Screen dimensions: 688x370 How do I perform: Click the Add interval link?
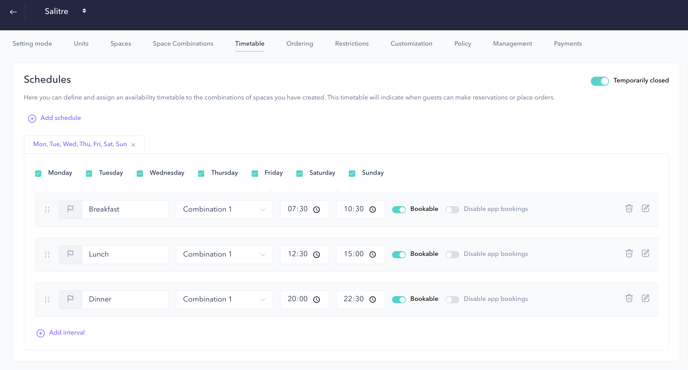[67, 332]
